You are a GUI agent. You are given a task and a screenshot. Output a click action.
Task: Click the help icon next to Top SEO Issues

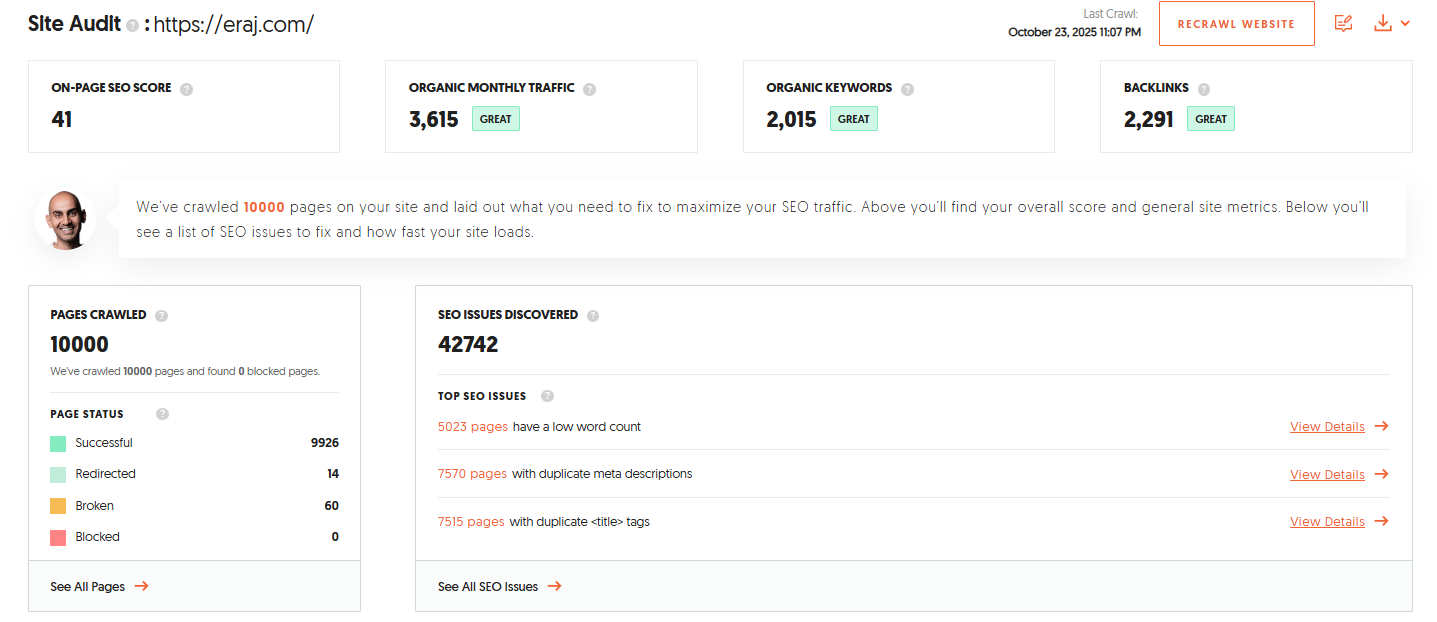click(x=547, y=396)
